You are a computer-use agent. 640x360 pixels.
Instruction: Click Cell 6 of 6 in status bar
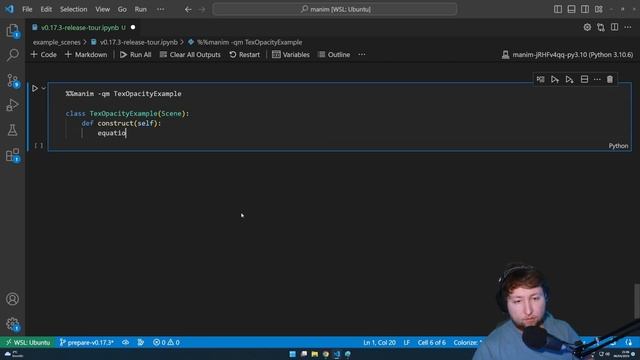pyautogui.click(x=431, y=342)
